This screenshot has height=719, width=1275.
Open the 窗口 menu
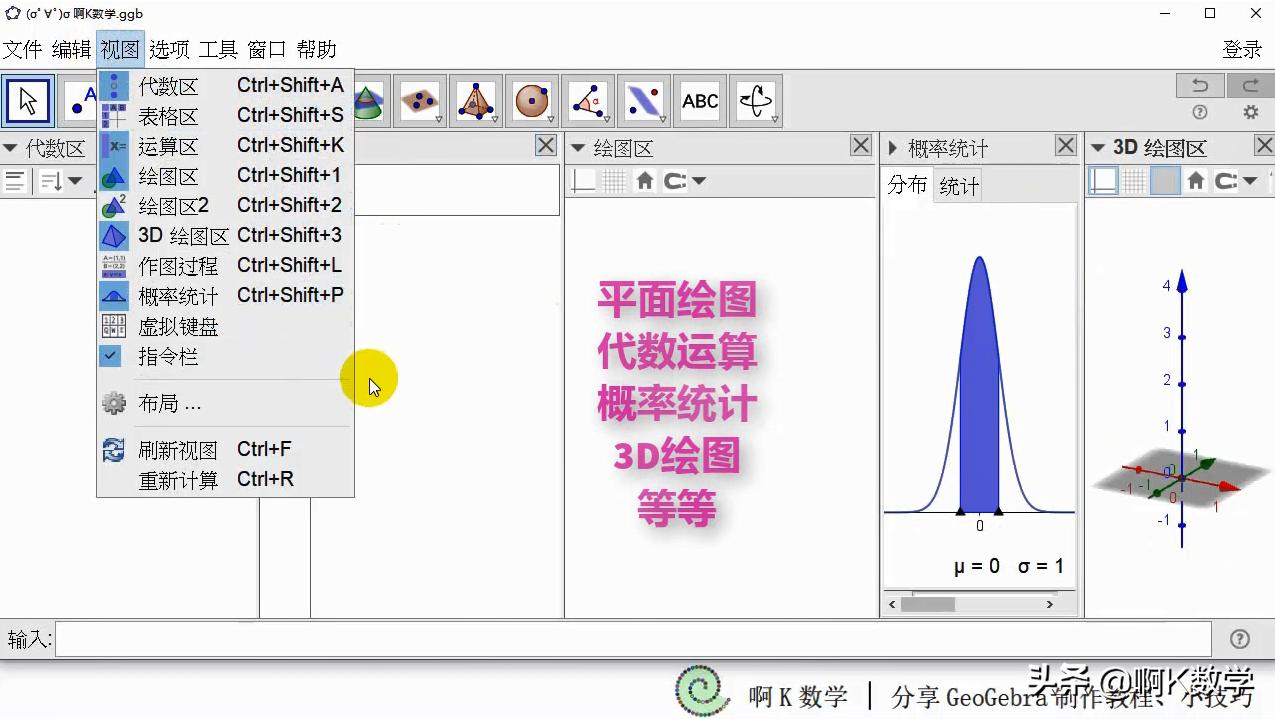[267, 49]
